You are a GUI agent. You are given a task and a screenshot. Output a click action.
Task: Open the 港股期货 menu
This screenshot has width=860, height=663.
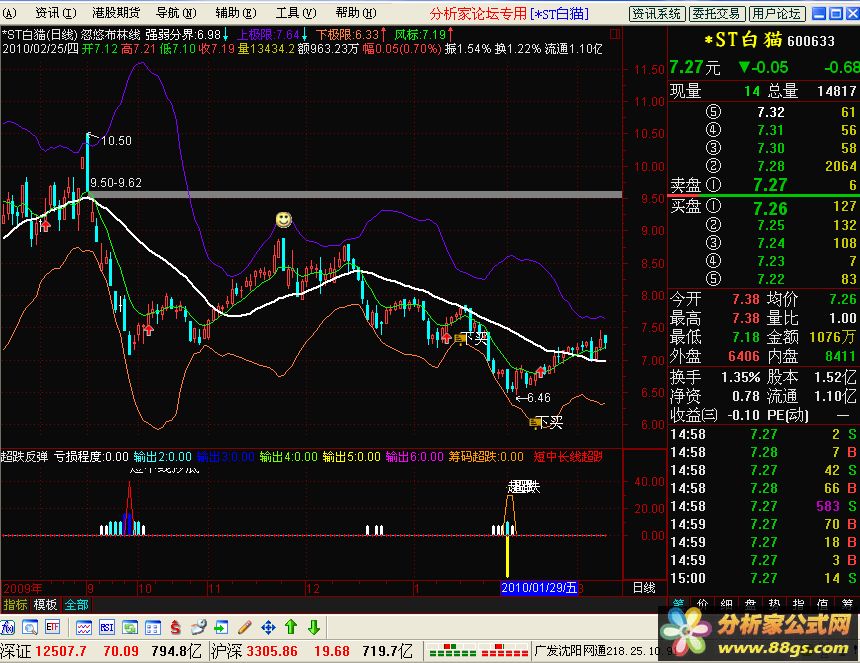click(x=116, y=13)
